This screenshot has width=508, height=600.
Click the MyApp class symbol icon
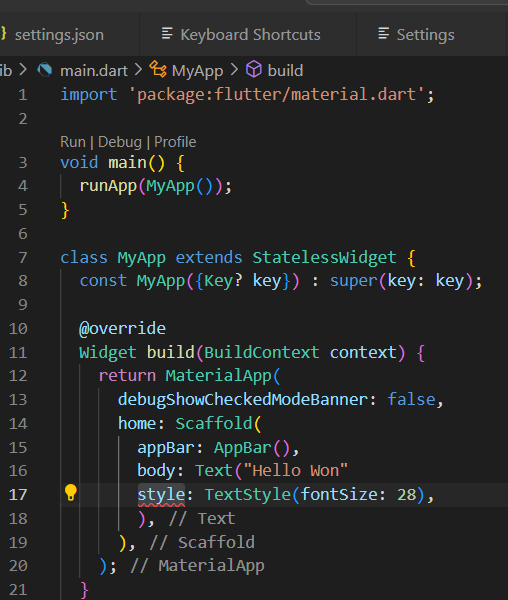click(x=158, y=69)
